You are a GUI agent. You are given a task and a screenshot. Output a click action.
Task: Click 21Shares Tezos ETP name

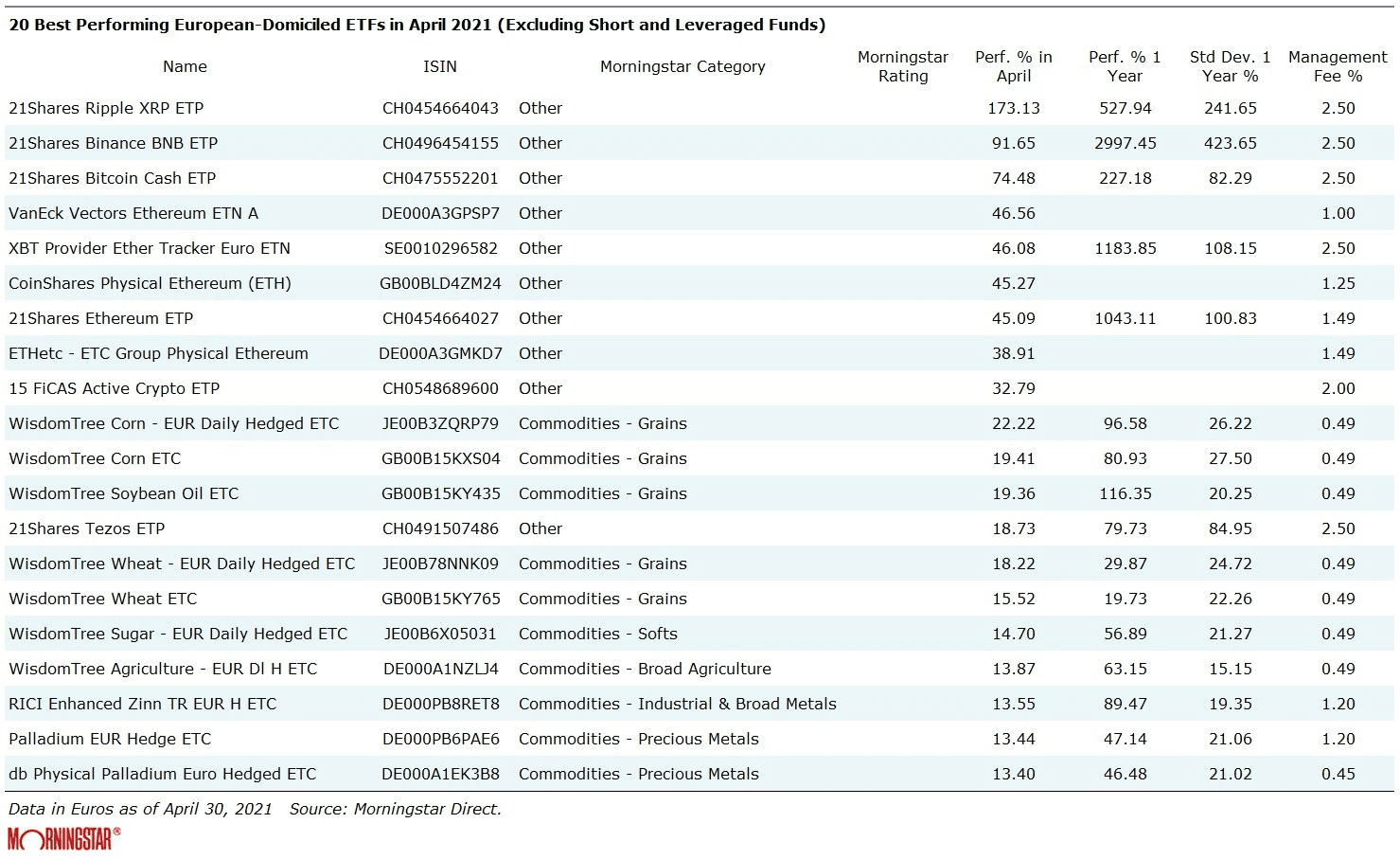click(x=86, y=528)
